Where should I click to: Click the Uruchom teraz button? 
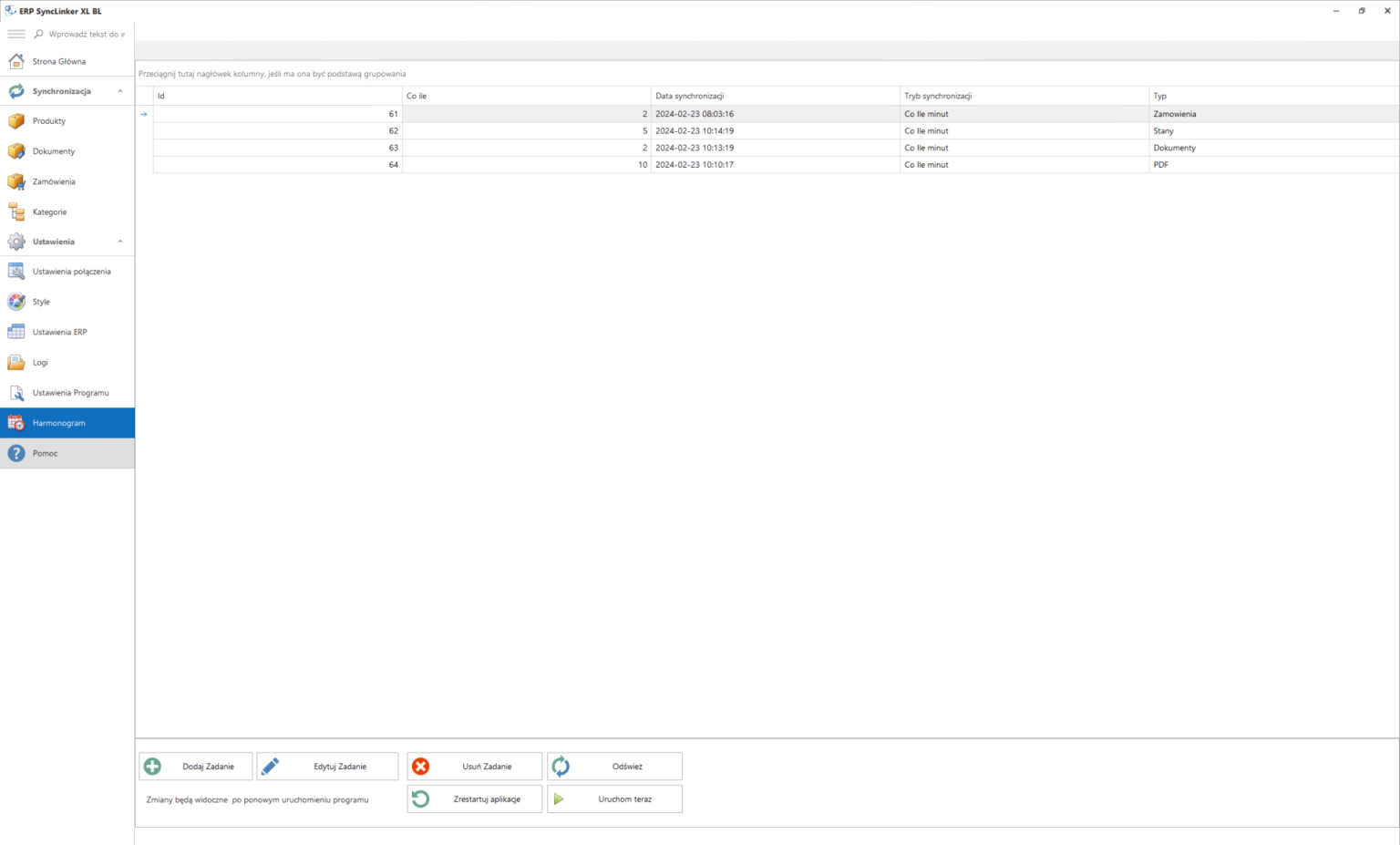614,799
